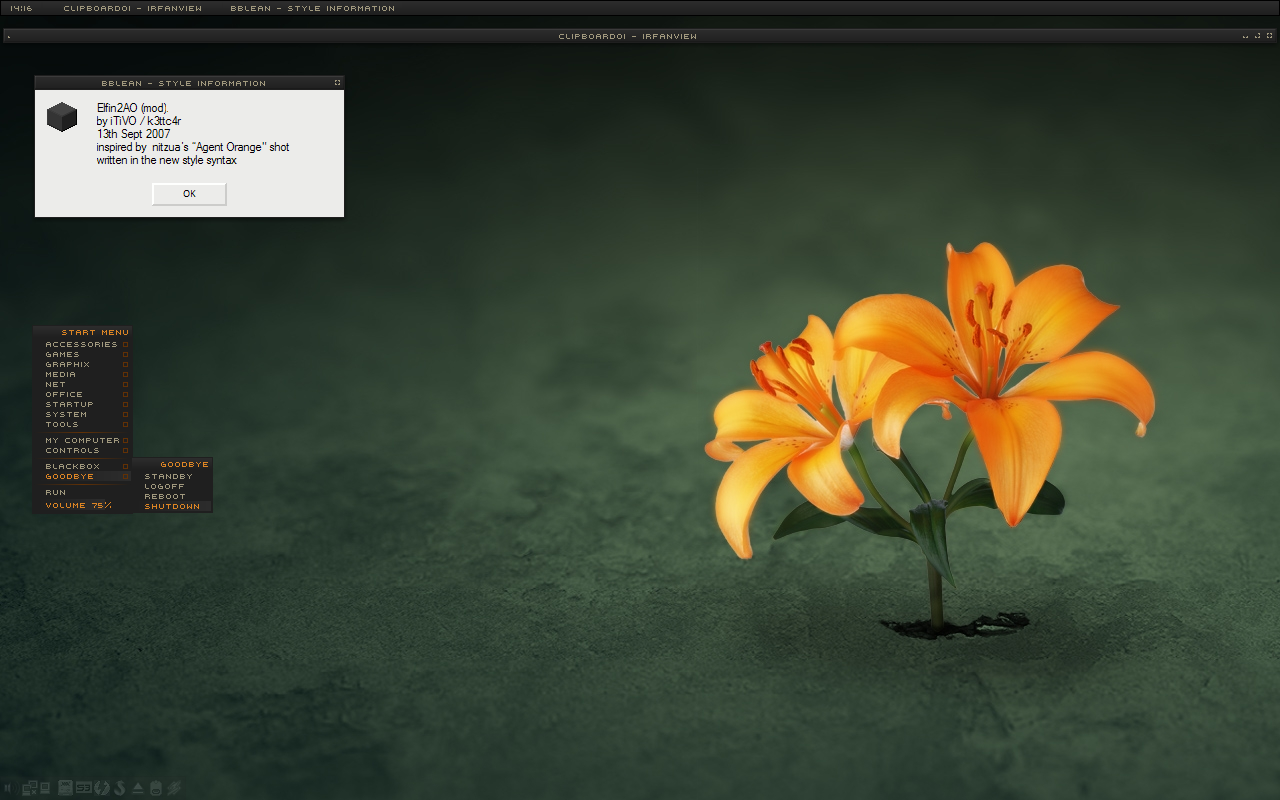
Task: Click the clipboard-shaped tray icon
Action: 156,788
